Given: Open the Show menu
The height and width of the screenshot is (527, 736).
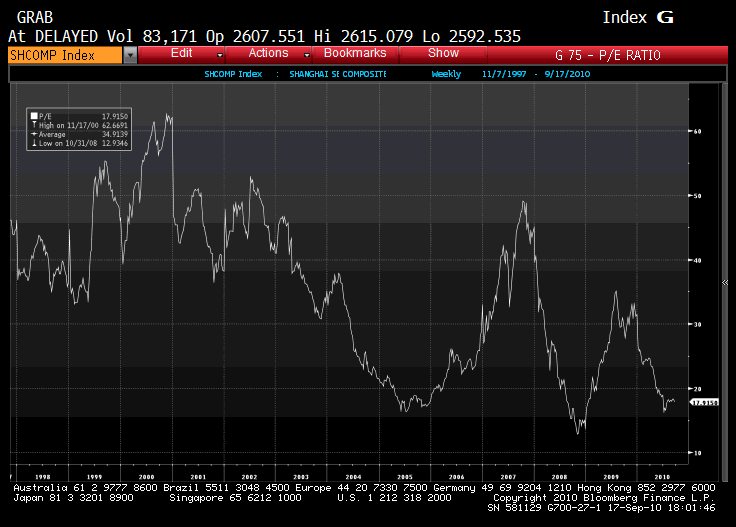Looking at the screenshot, I should click(x=443, y=53).
